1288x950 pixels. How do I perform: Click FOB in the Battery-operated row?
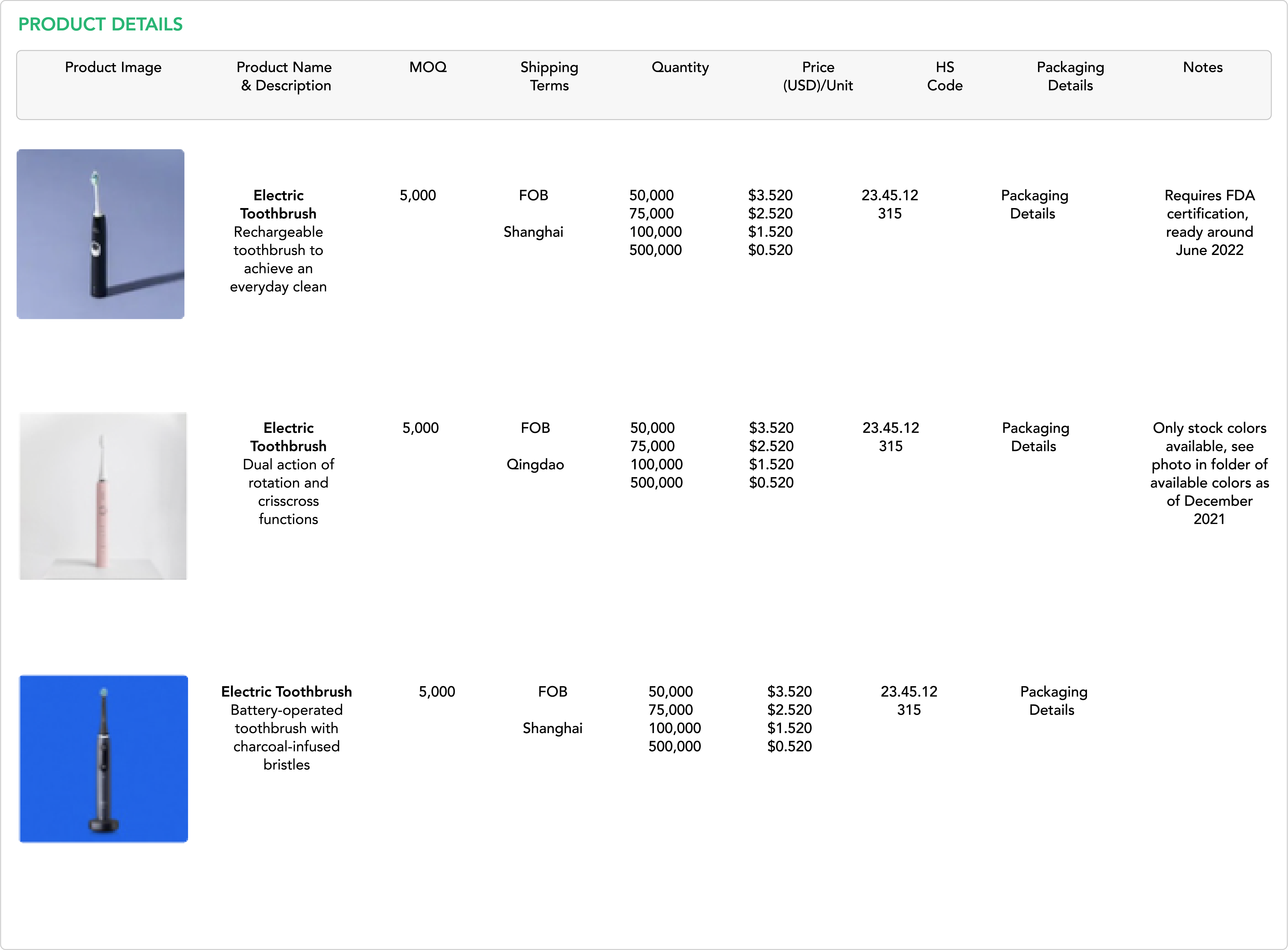552,692
